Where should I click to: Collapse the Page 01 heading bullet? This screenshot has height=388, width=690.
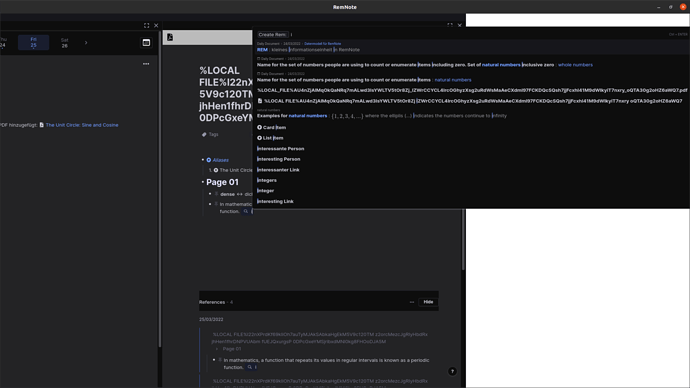pyautogui.click(x=203, y=182)
